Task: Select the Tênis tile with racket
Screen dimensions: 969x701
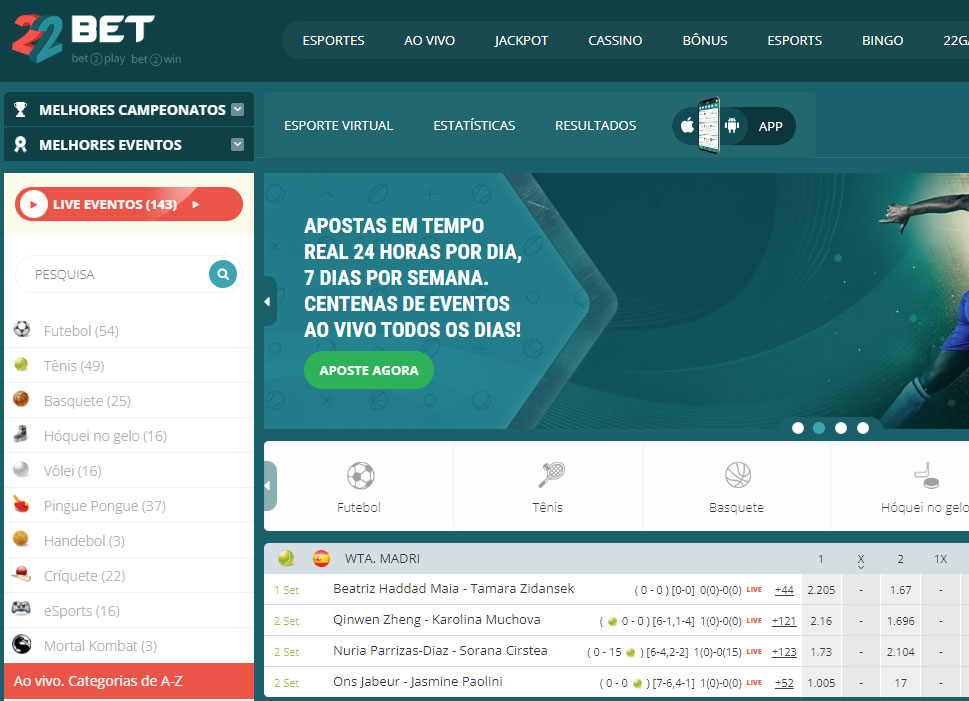Action: click(548, 486)
